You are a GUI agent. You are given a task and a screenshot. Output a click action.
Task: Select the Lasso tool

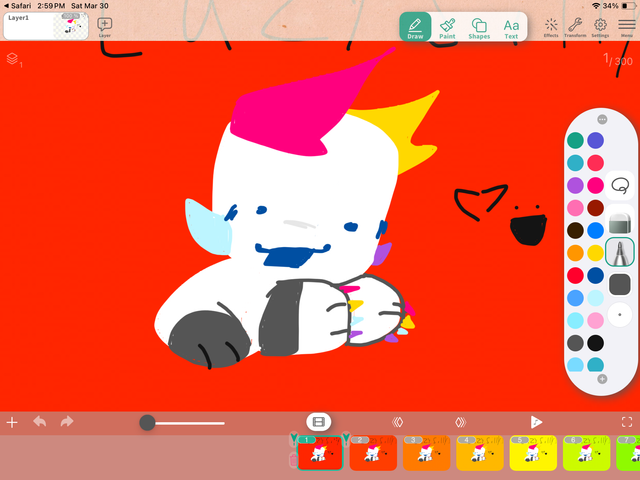tap(620, 186)
